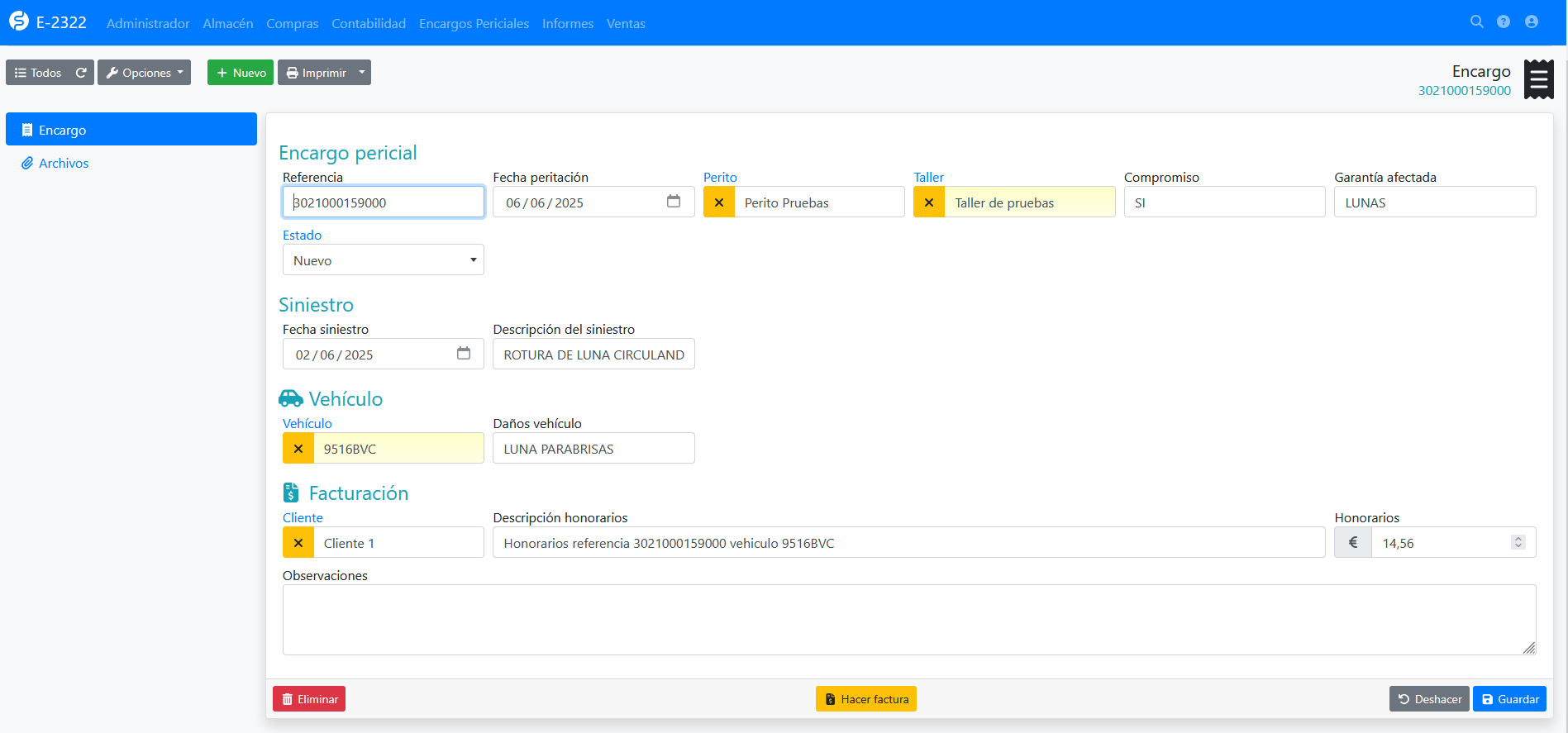Open the Fecha peritación calendar picker

(674, 202)
